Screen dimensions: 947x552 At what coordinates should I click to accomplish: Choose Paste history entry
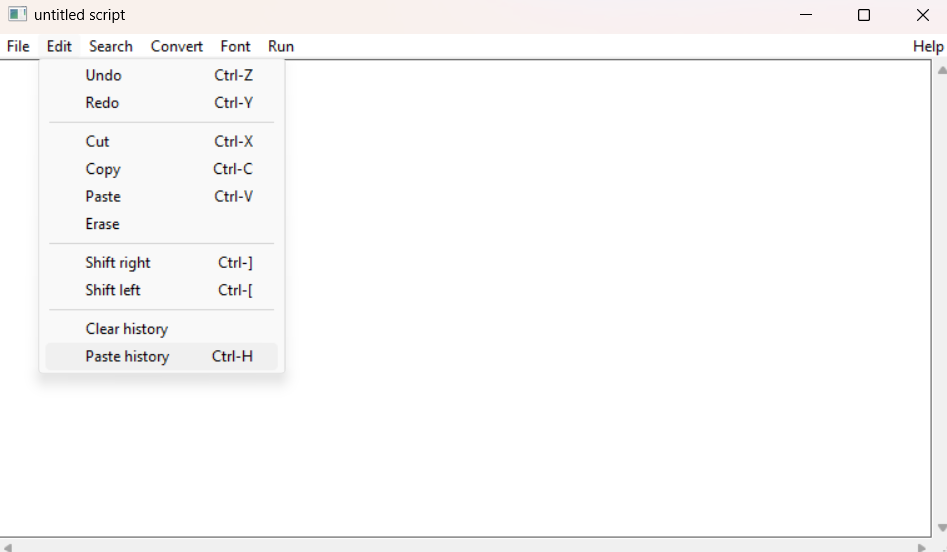coord(161,356)
